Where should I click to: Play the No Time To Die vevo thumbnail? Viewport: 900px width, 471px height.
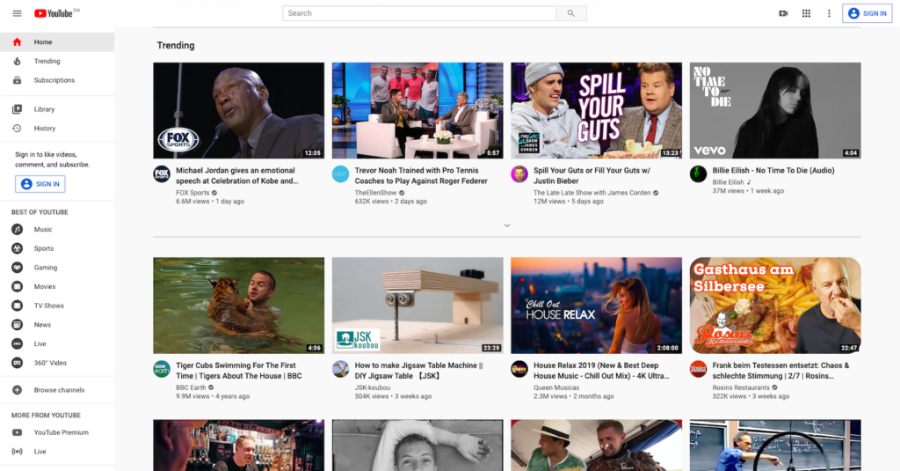pyautogui.click(x=775, y=111)
